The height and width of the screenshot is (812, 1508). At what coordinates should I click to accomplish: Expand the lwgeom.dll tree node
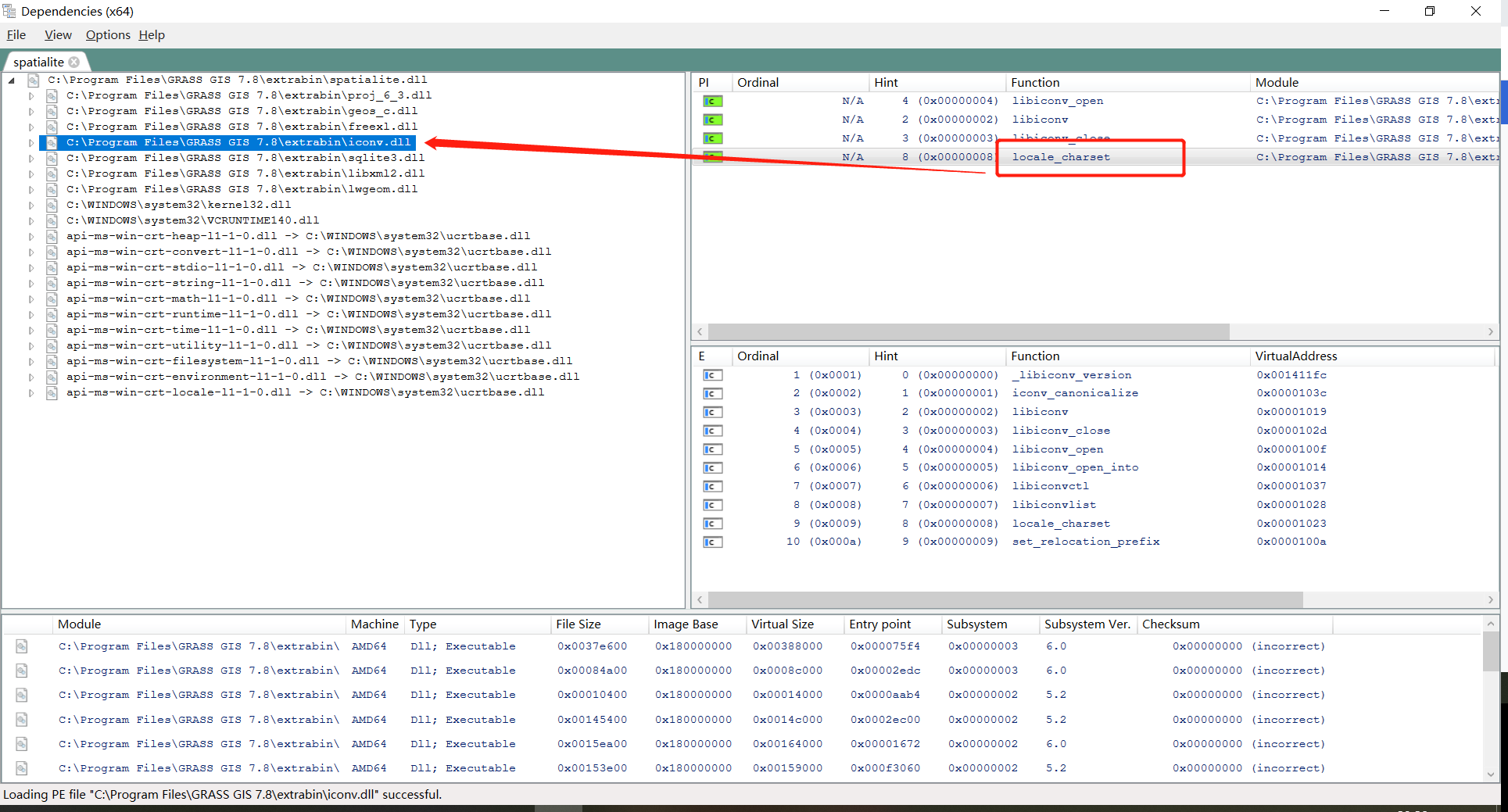(31, 189)
